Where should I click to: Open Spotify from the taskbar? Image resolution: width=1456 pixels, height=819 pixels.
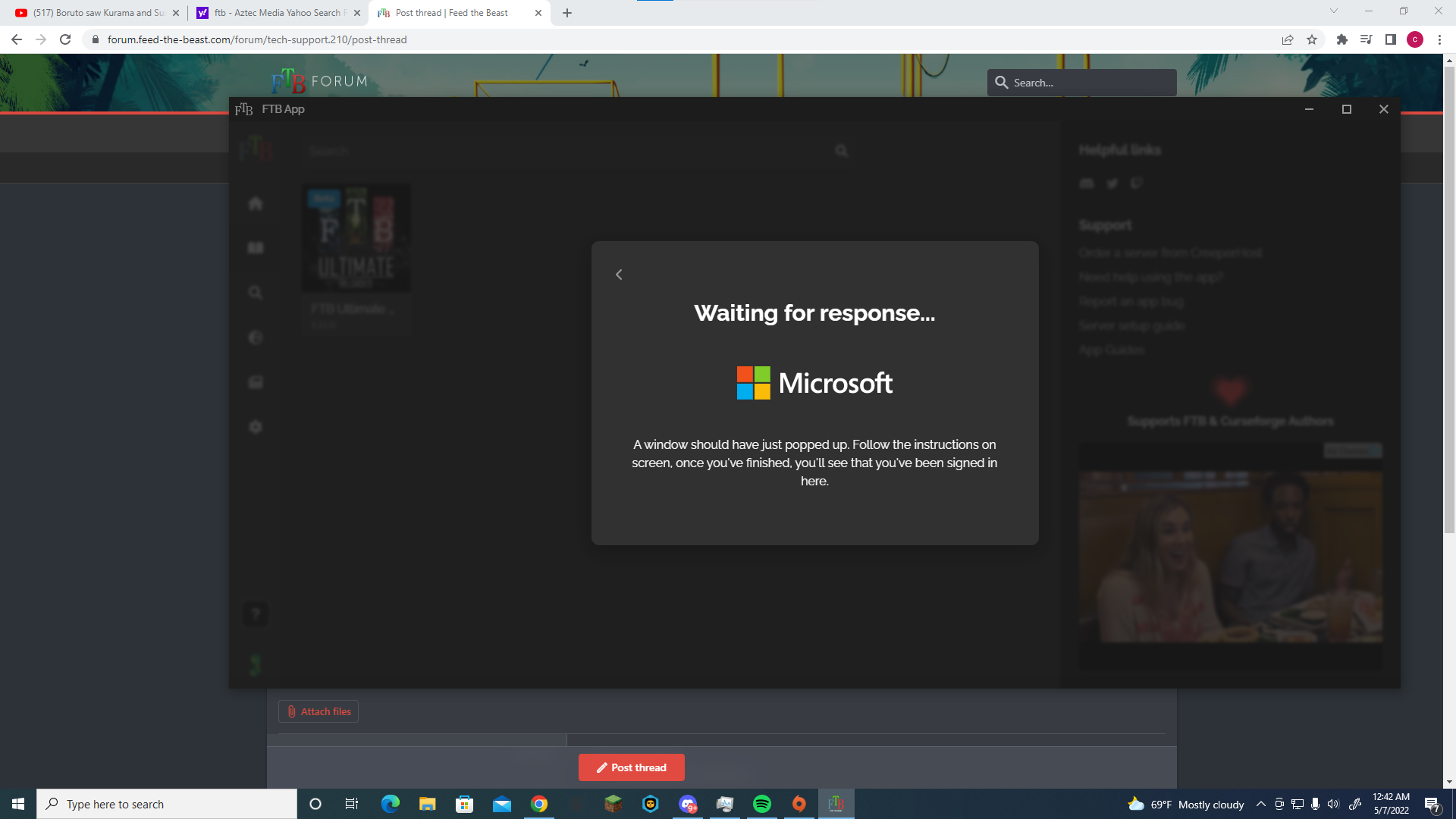pyautogui.click(x=762, y=804)
